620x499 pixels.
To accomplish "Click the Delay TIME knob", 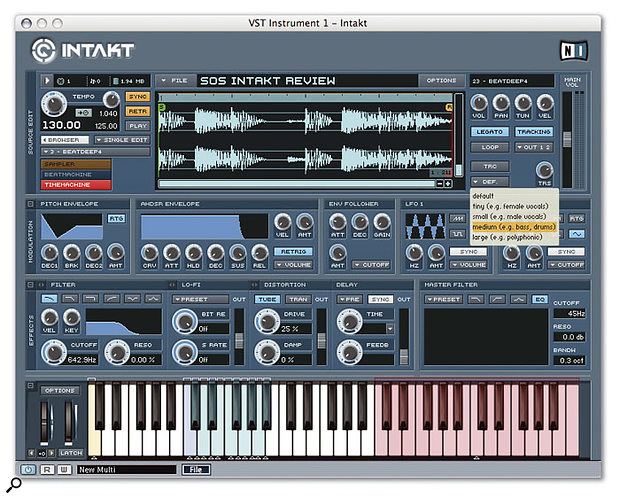I will click(x=349, y=321).
